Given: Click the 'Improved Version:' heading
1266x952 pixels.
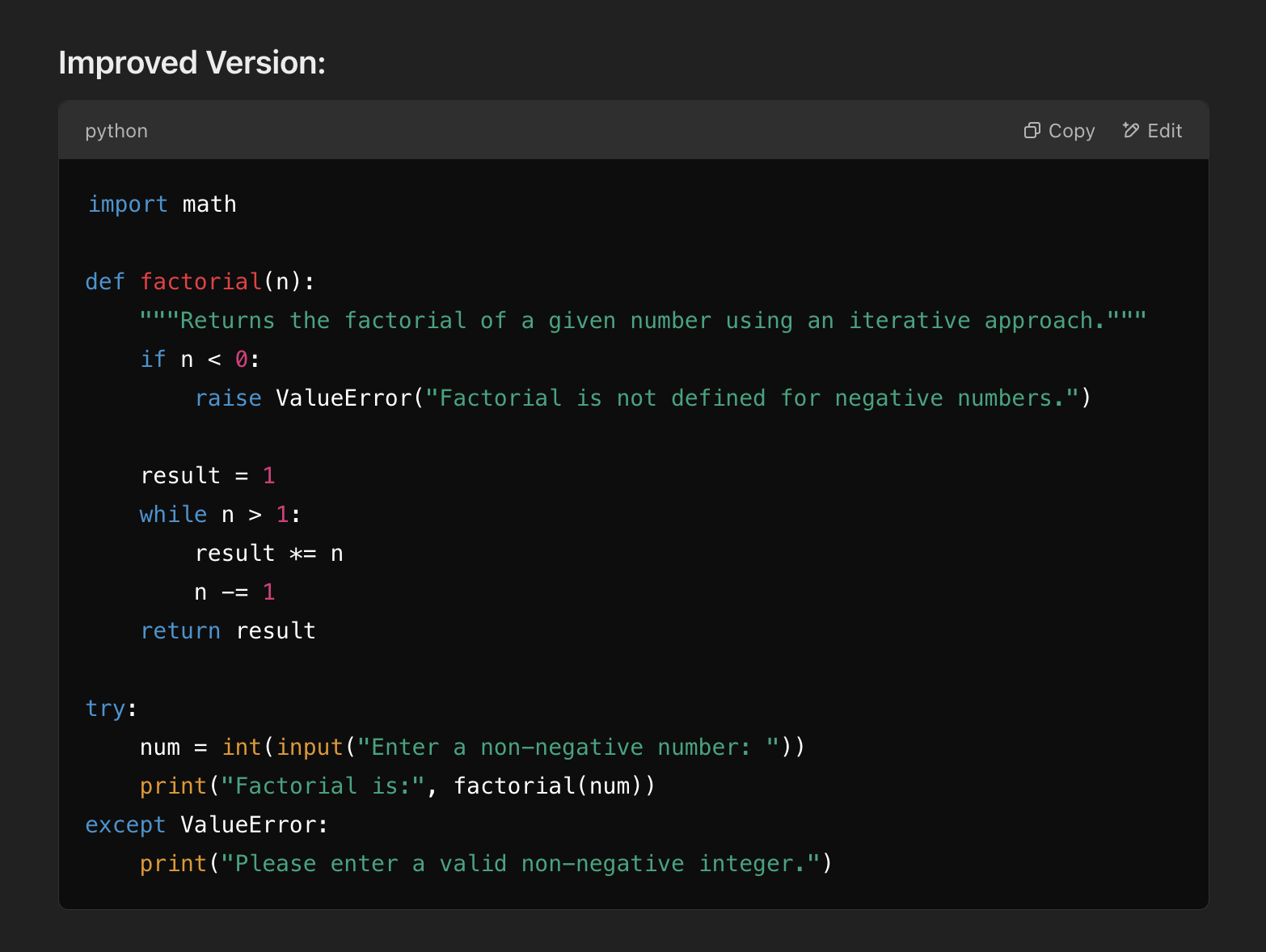Looking at the screenshot, I should tap(192, 63).
